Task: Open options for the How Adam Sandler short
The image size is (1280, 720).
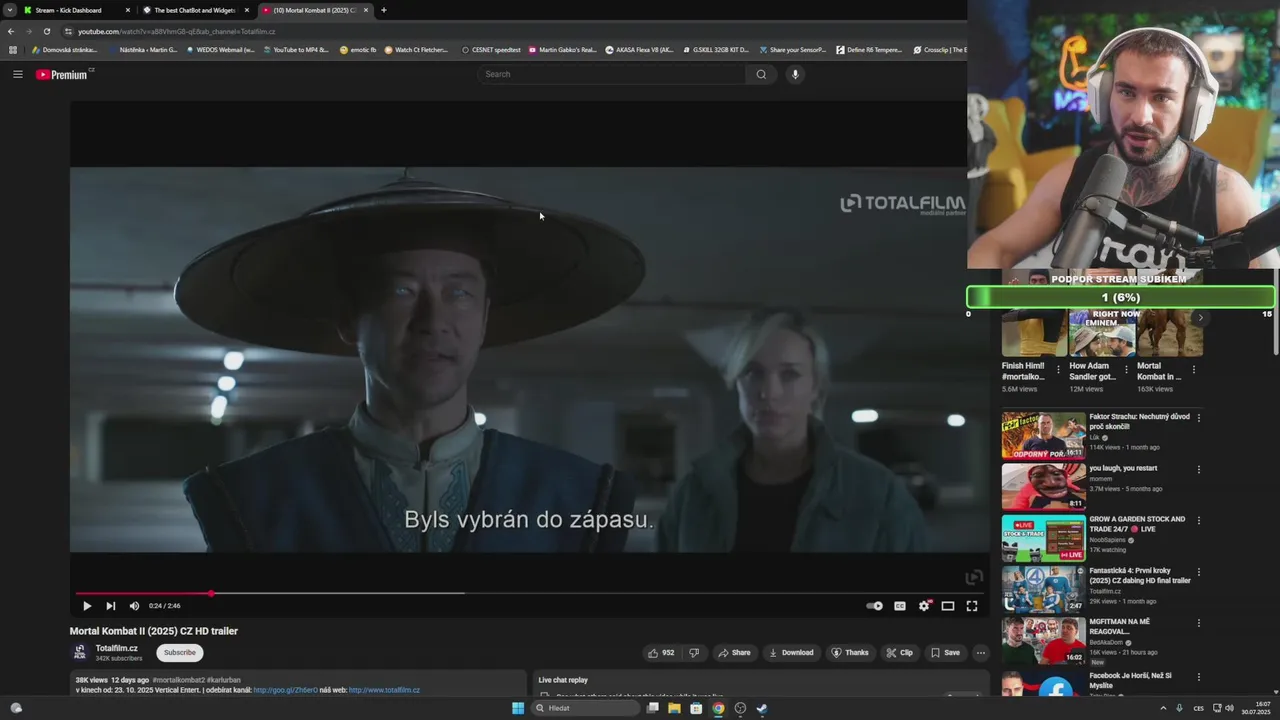Action: coord(1126,369)
